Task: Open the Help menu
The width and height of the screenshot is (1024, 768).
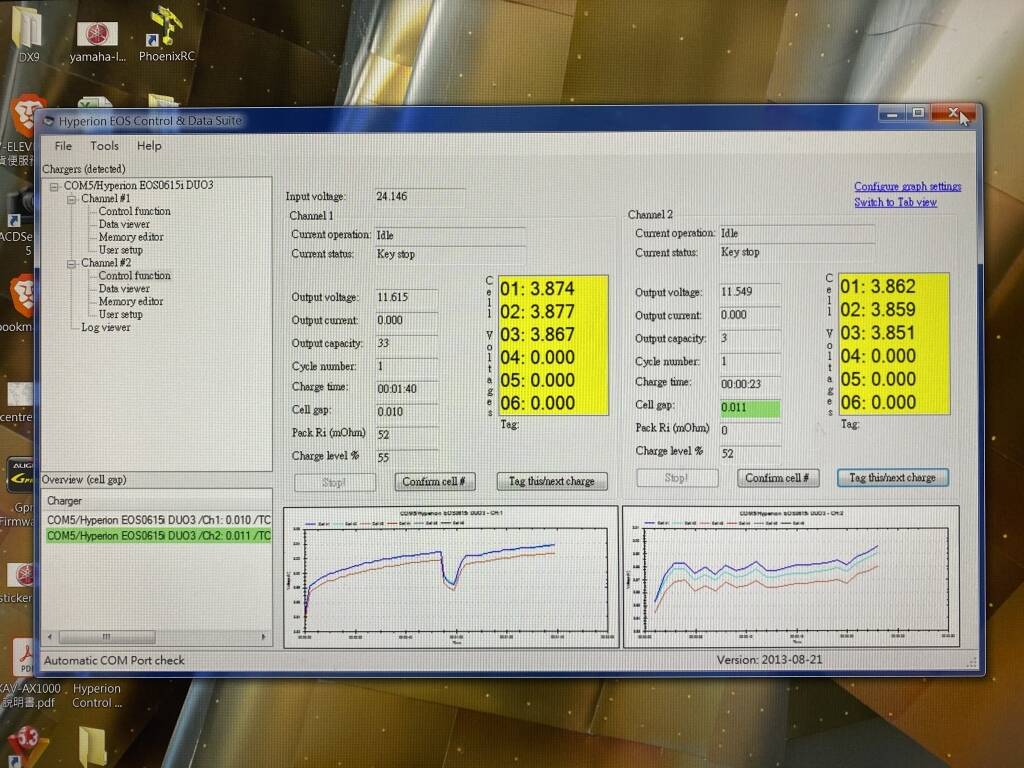Action: tap(149, 146)
